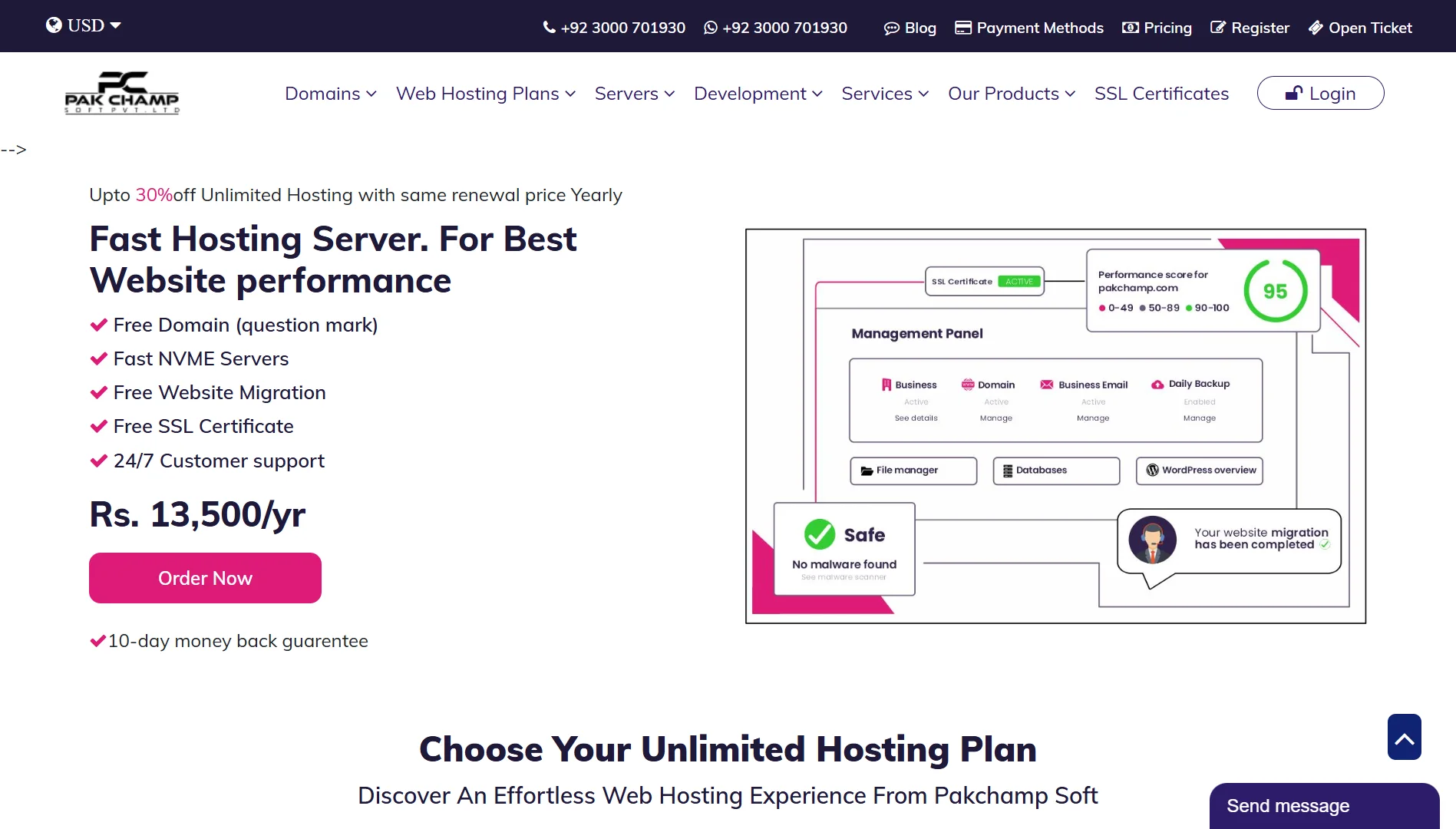Click the "Fast NVME Servers" text
Image resolution: width=1456 pixels, height=829 pixels.
click(201, 359)
